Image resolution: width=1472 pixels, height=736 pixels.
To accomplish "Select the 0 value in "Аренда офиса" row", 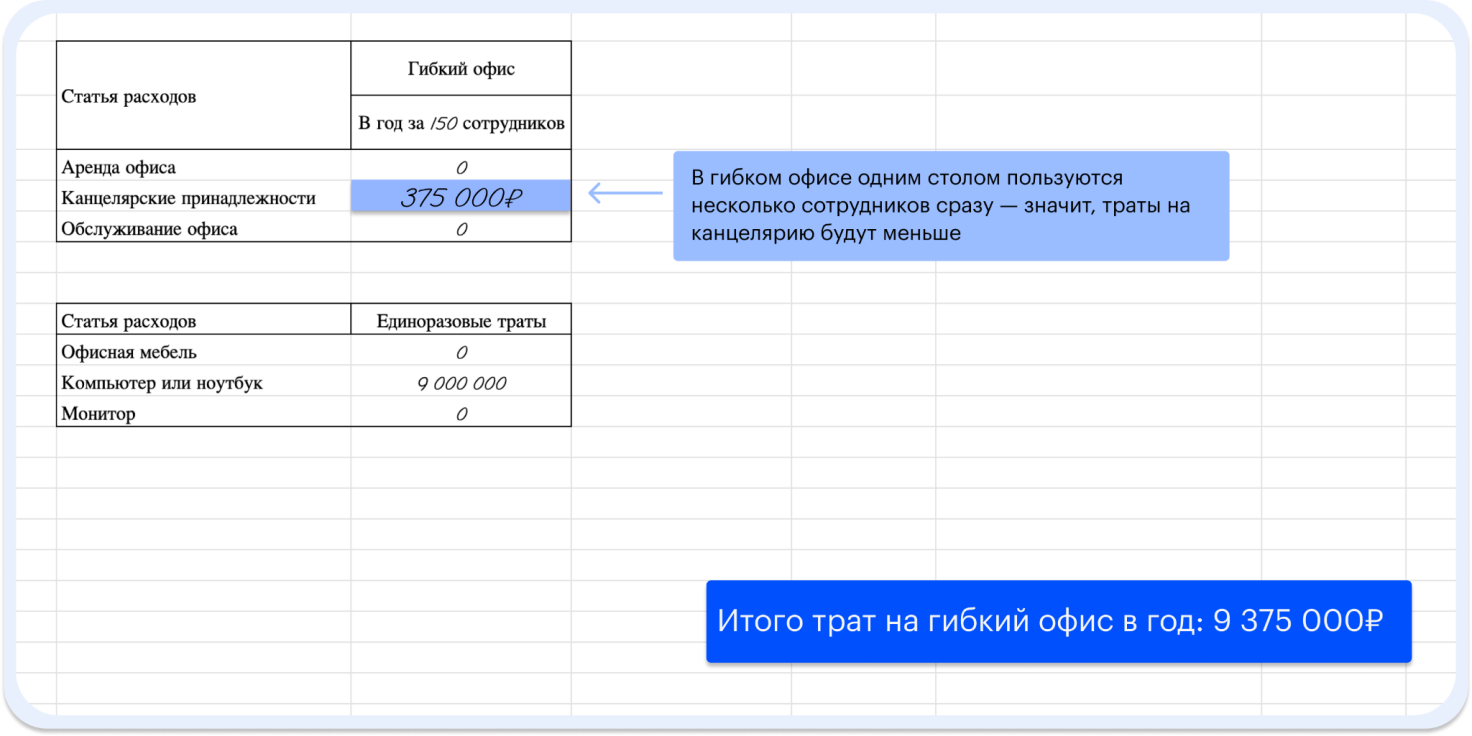I will tap(461, 167).
